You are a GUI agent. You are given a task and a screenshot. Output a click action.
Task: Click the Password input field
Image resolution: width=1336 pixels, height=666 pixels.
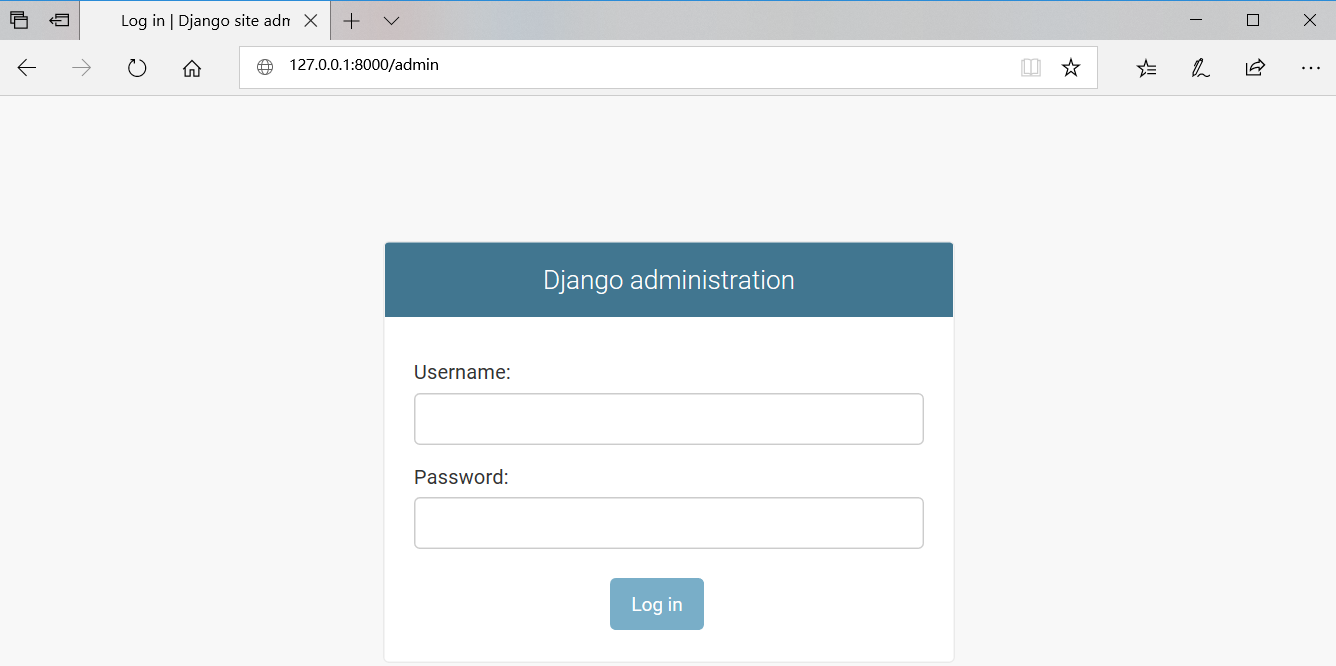tap(669, 523)
